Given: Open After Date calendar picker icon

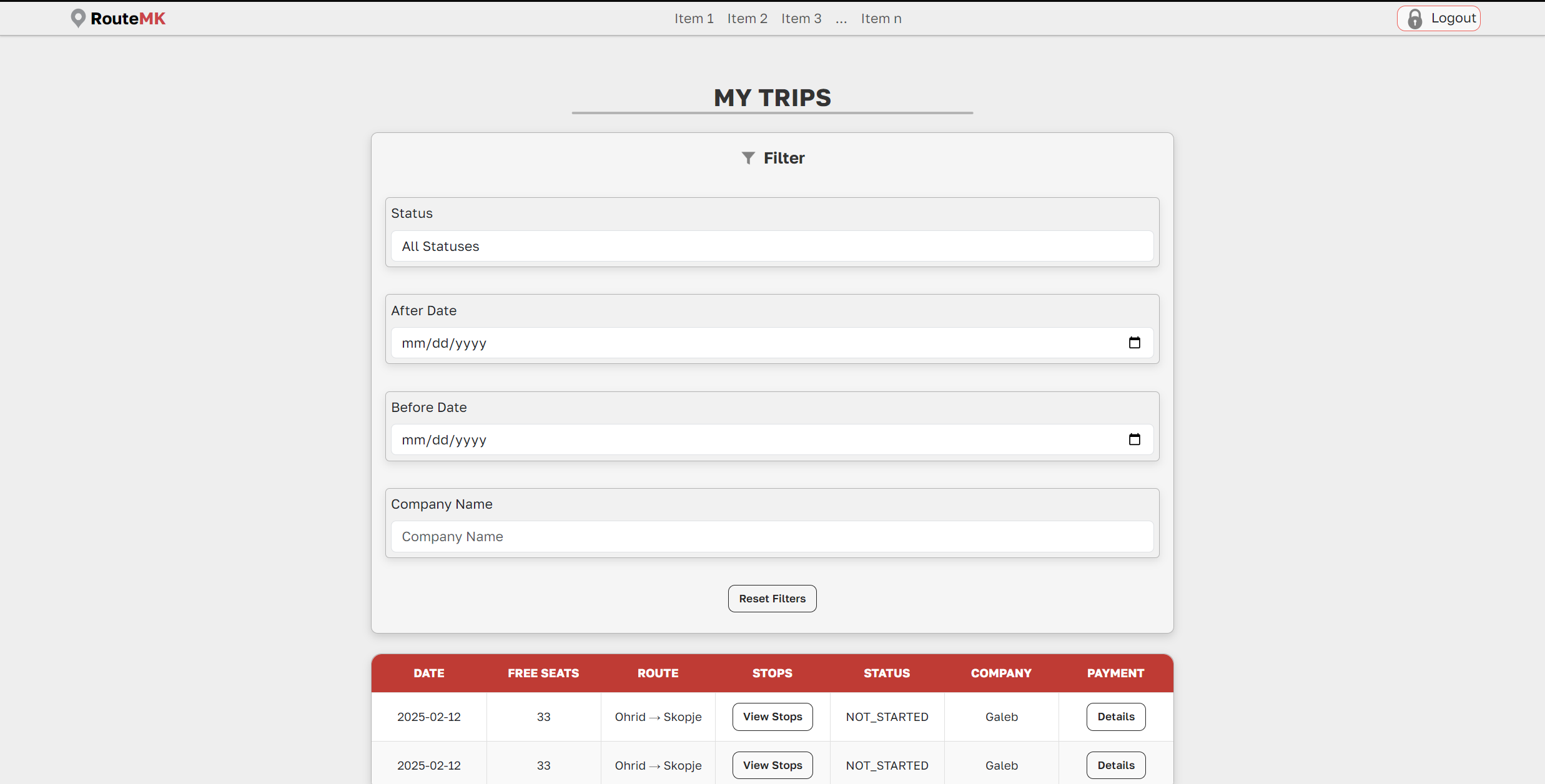Looking at the screenshot, I should (1134, 343).
